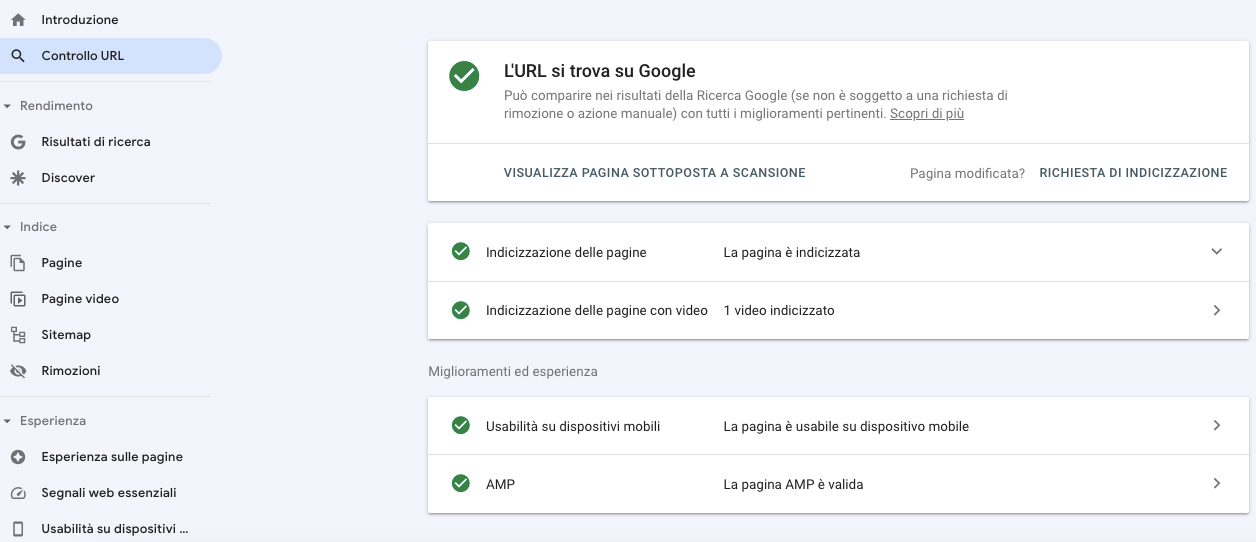Screen dimensions: 1256x542
Task: Collapse the Indice sidebar section
Action: pyautogui.click(x=8, y=227)
